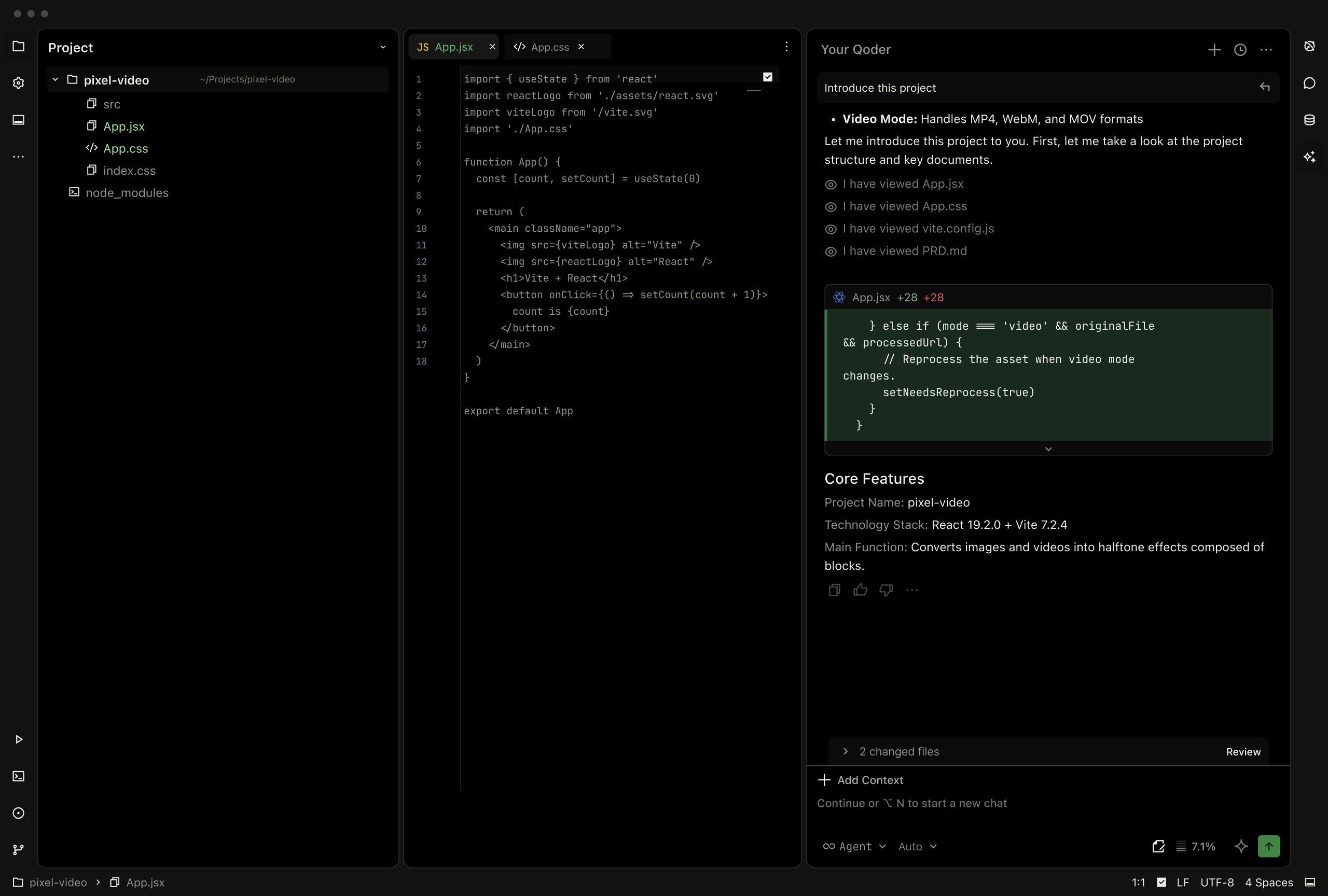Open the settings gear in left sidebar
The height and width of the screenshot is (896, 1328).
coord(18,83)
